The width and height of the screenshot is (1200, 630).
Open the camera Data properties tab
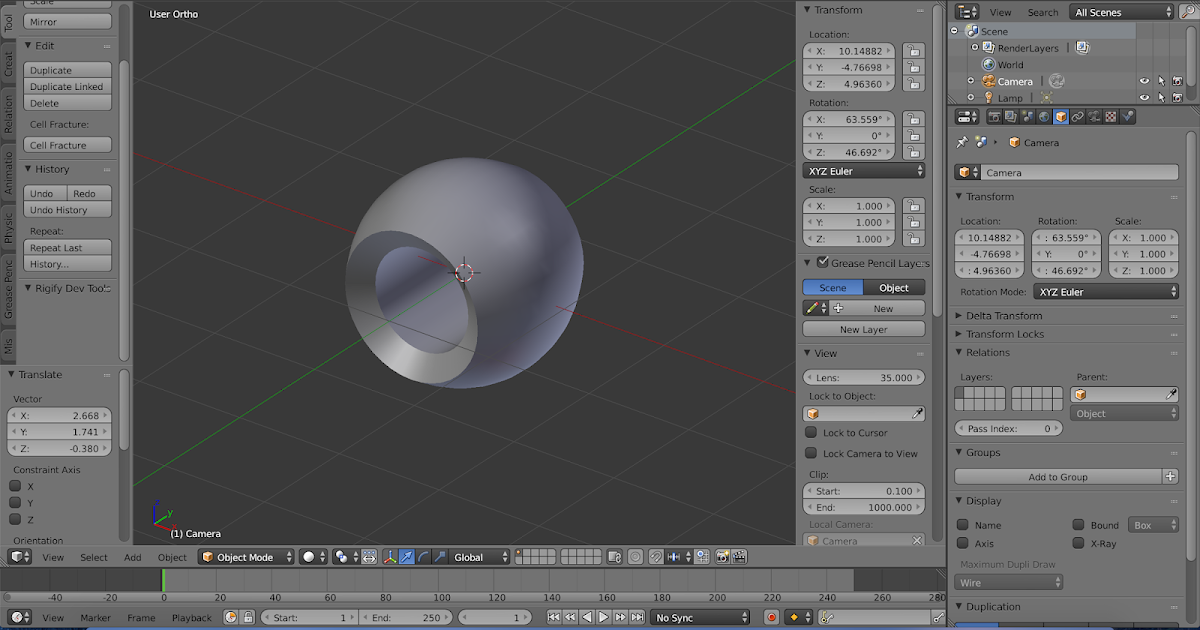tap(1094, 117)
